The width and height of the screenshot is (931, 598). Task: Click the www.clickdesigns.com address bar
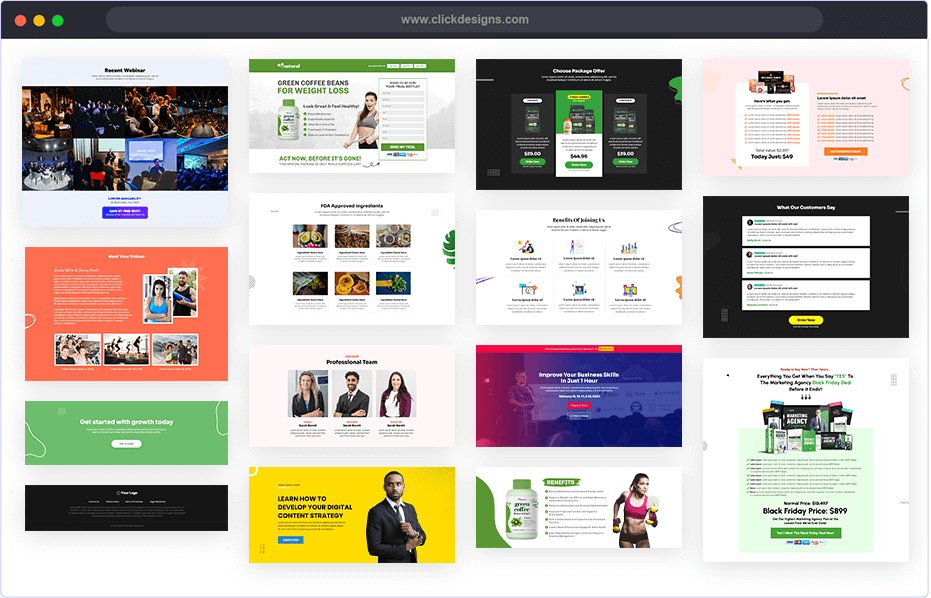point(464,20)
